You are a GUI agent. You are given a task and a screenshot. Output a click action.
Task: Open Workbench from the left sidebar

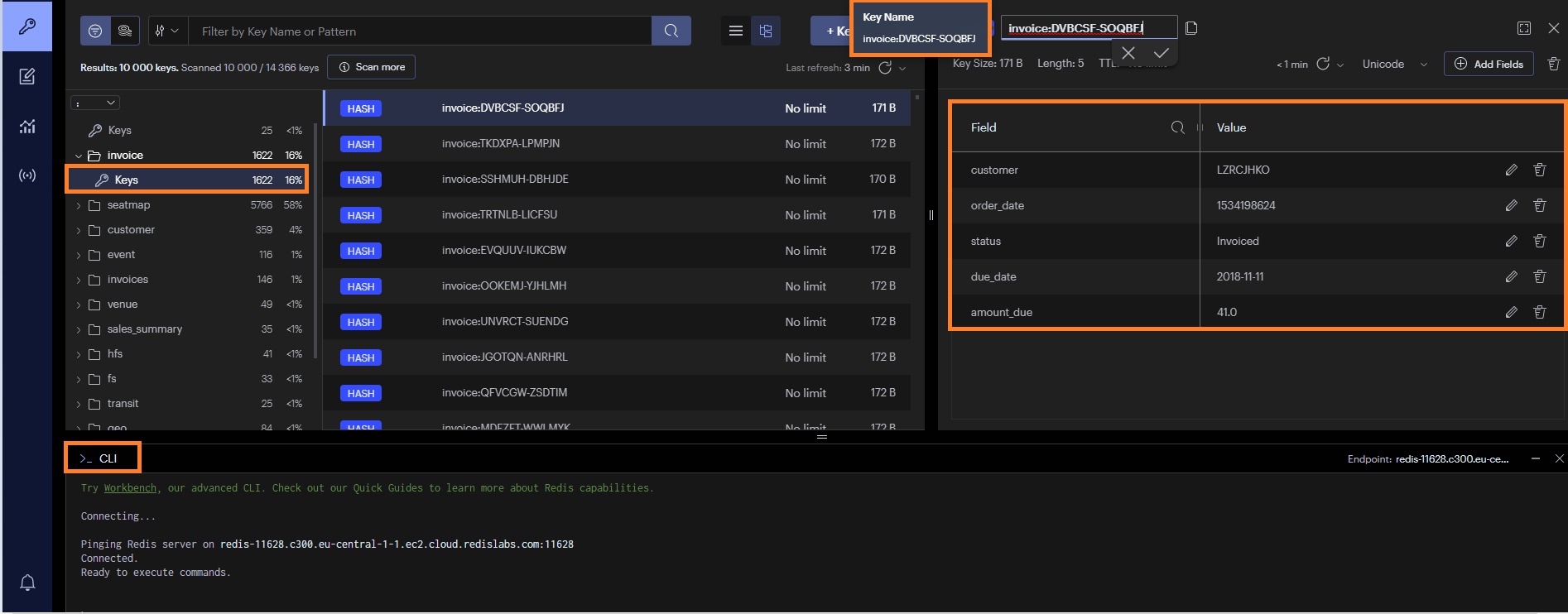27,76
